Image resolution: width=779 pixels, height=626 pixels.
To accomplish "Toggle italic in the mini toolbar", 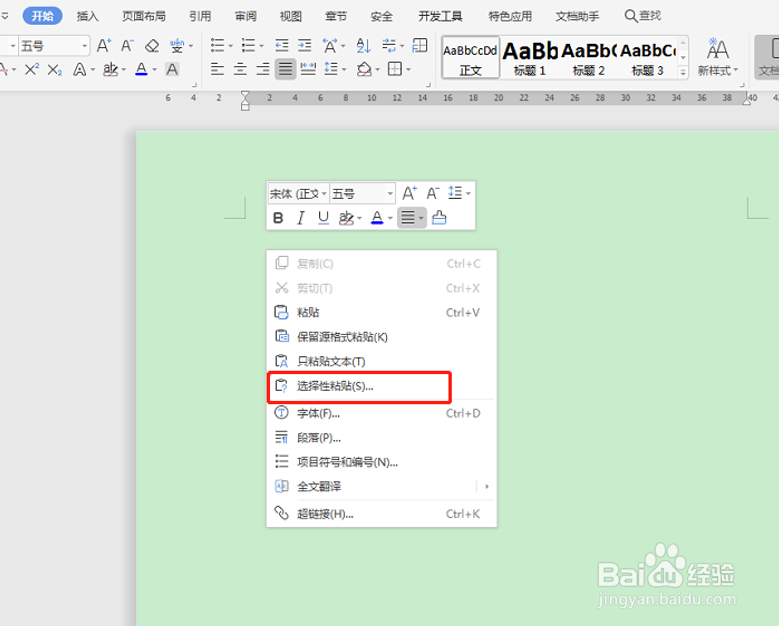I will 301,218.
